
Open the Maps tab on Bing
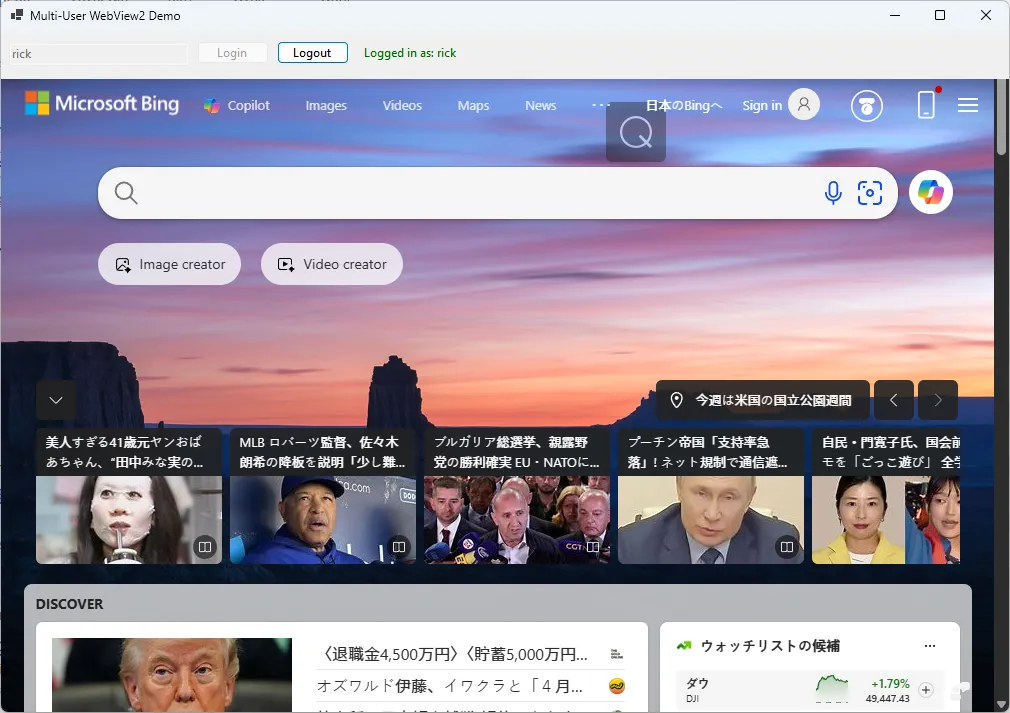tap(473, 106)
